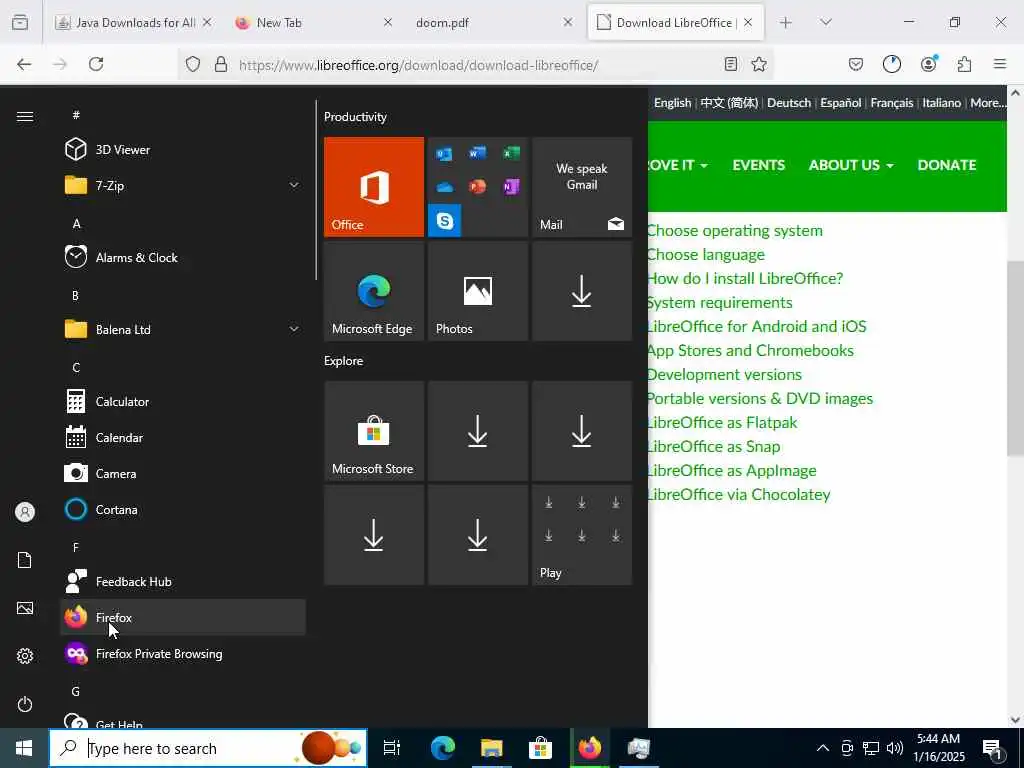1024x768 pixels.
Task: Open the EVENTS menu item
Action: click(758, 165)
